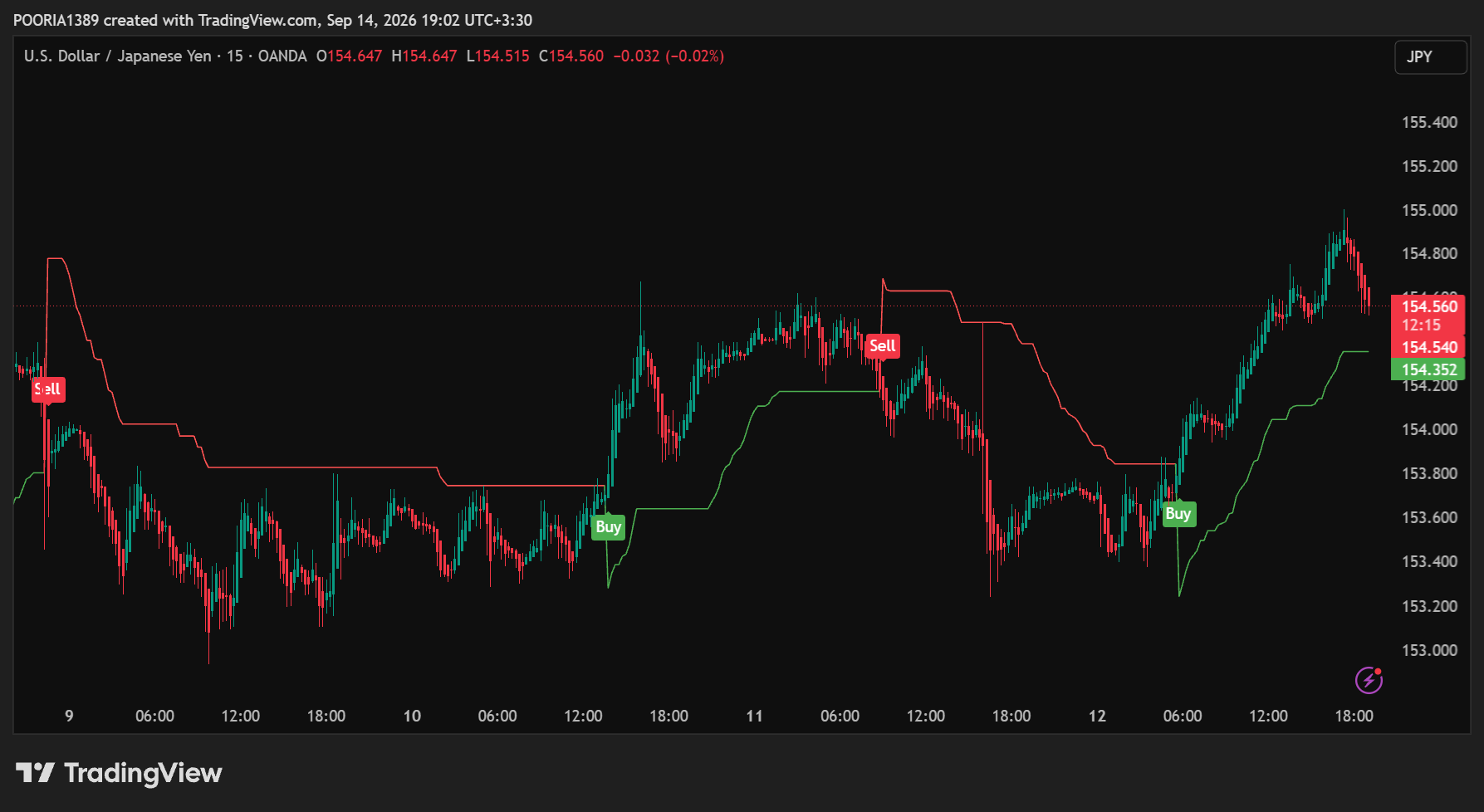The height and width of the screenshot is (812, 1484).
Task: Click the green "154.352" price tag
Action: 1428,369
